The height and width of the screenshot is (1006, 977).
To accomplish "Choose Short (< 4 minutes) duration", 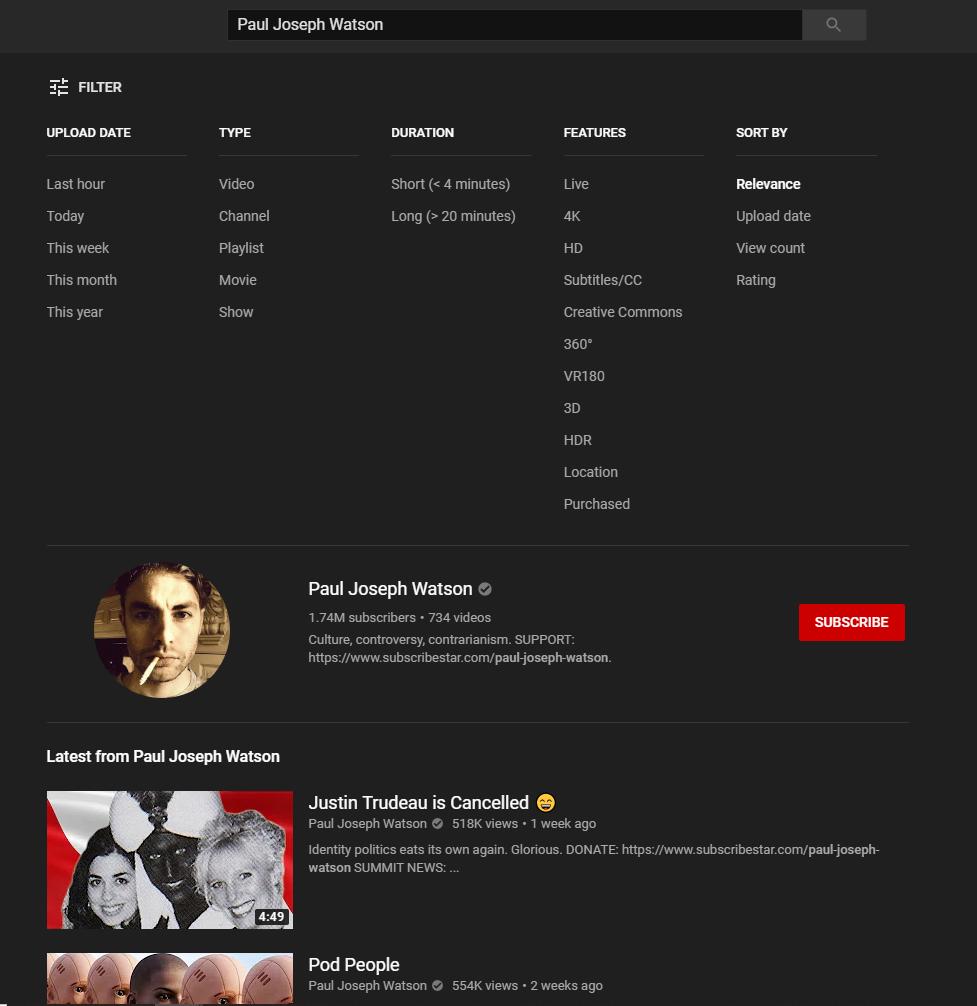I will (x=450, y=184).
